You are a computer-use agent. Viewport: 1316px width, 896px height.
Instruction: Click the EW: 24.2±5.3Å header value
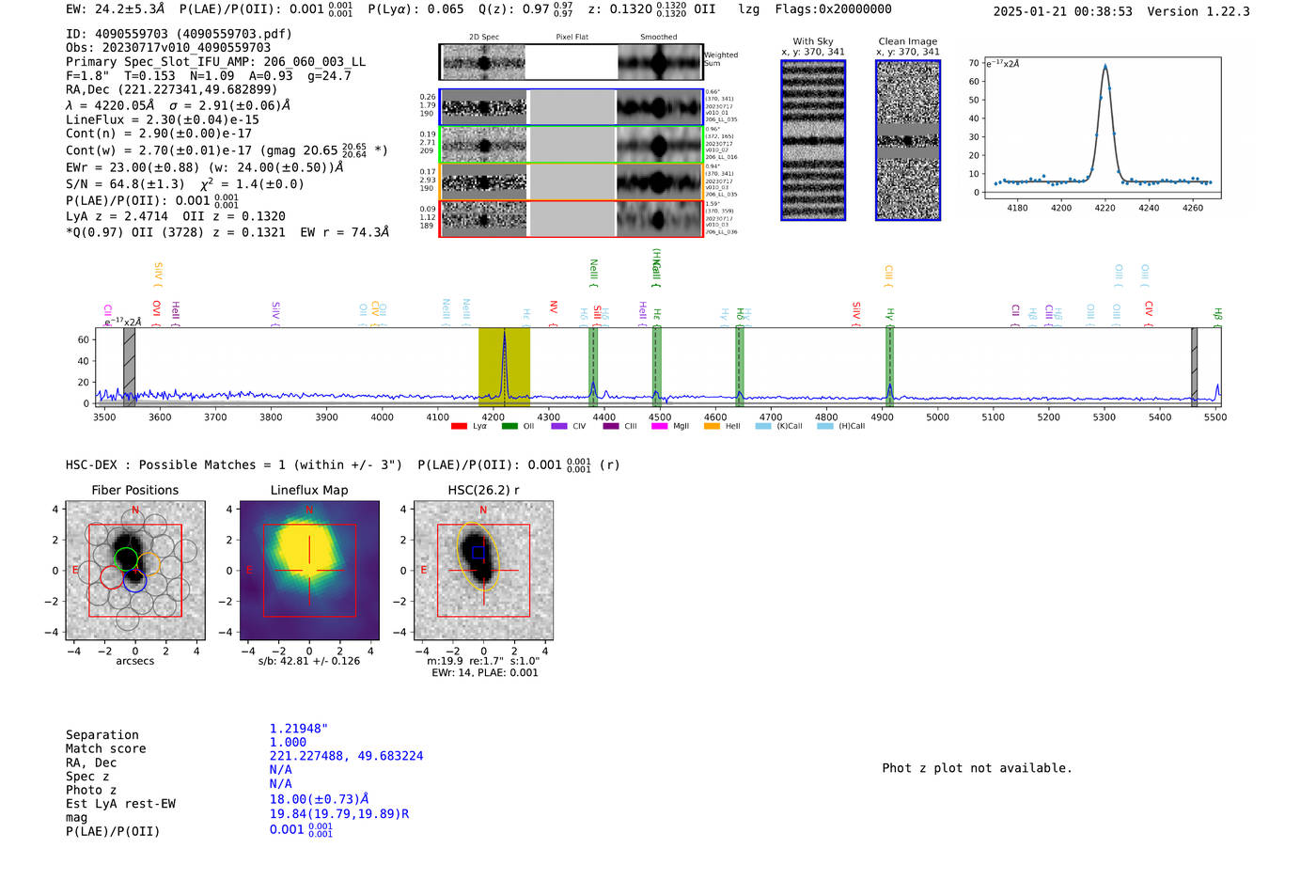click(116, 9)
